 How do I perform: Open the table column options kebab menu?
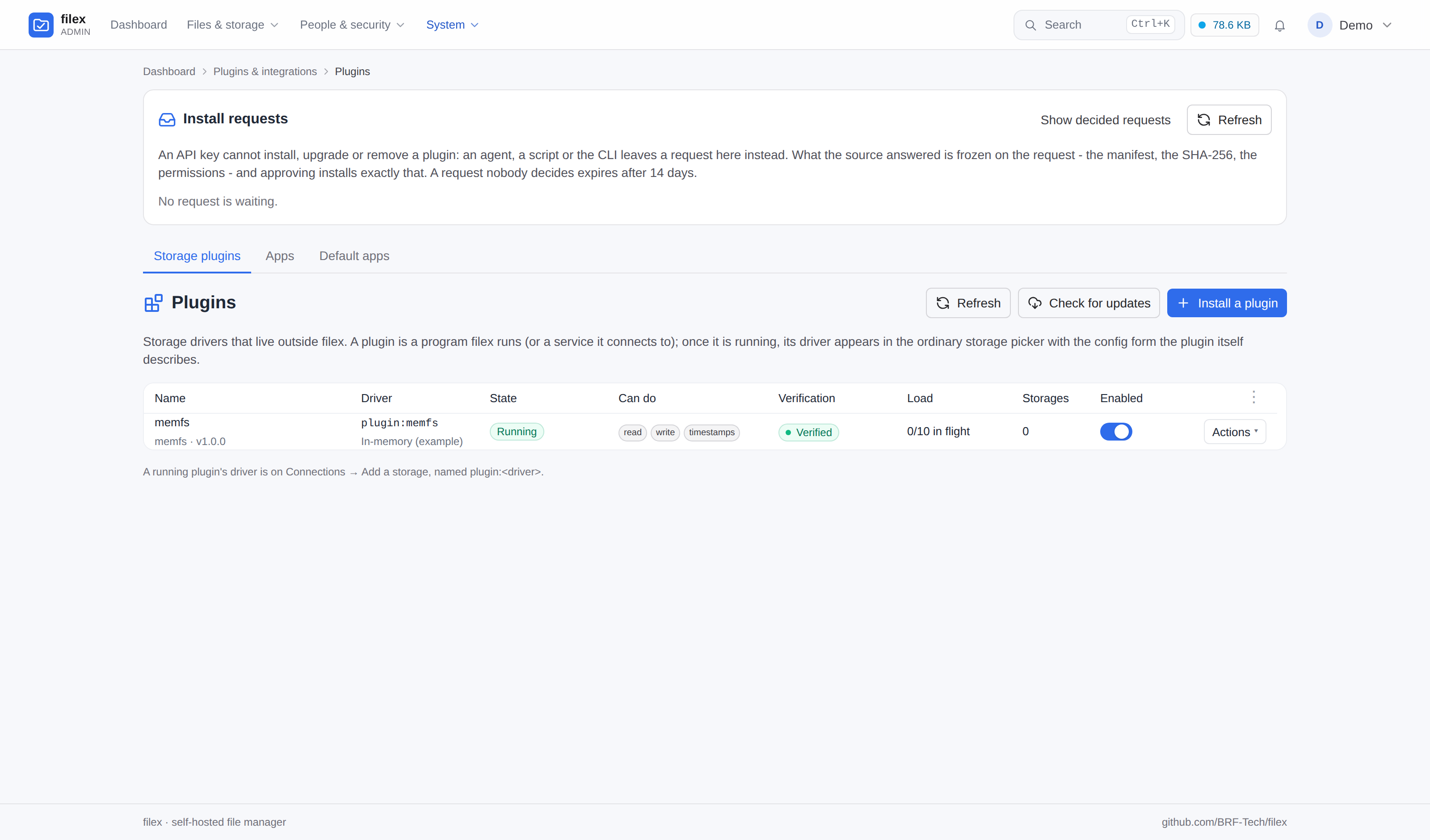point(1253,397)
